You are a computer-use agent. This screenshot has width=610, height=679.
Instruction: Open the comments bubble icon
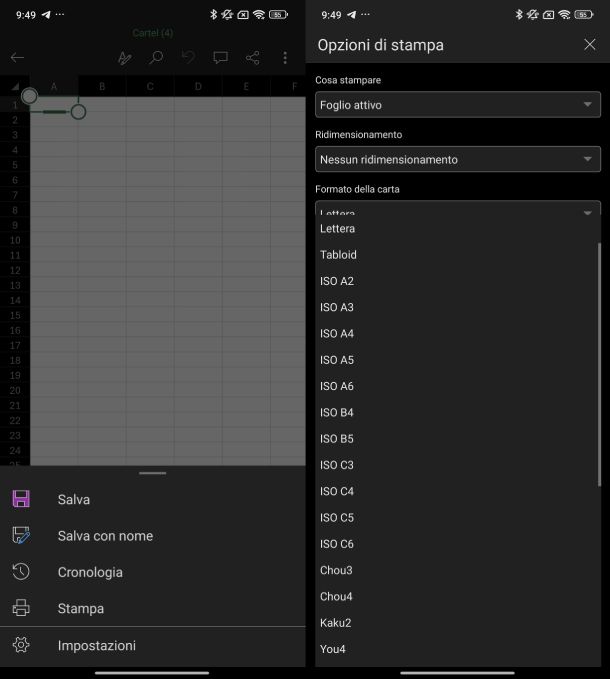coord(220,58)
